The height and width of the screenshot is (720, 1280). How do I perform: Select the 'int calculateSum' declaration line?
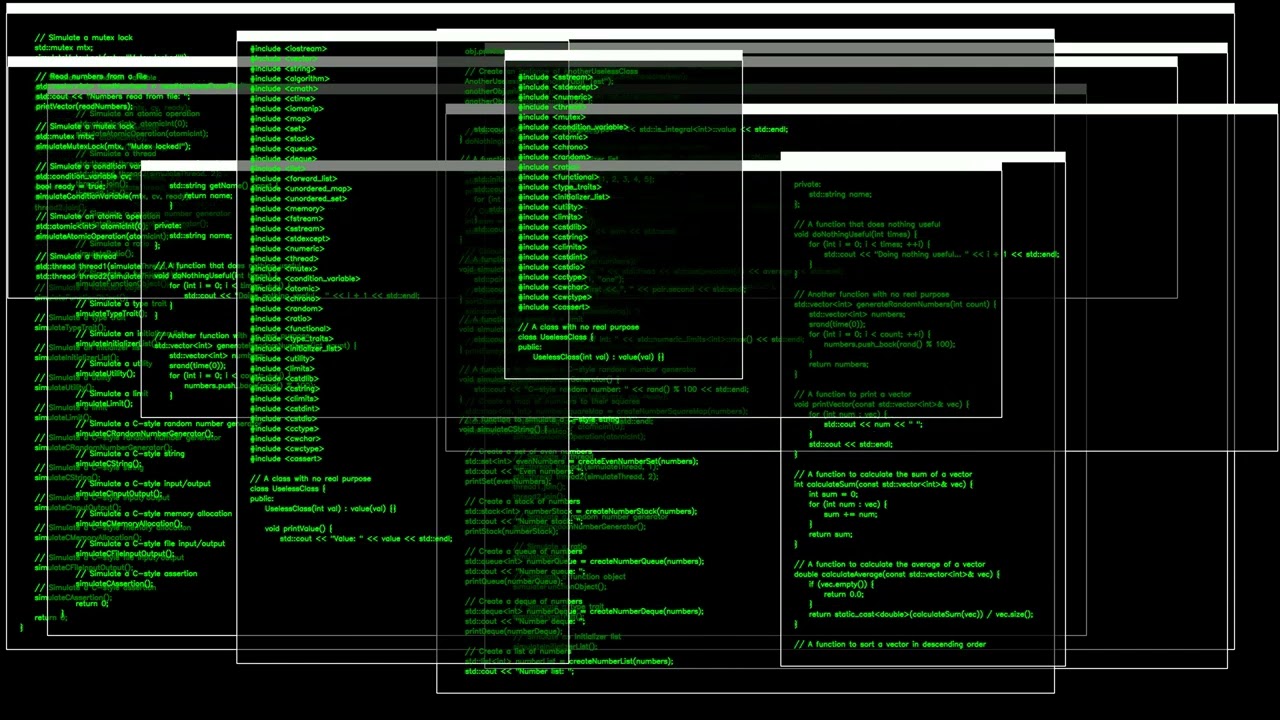(x=883, y=484)
